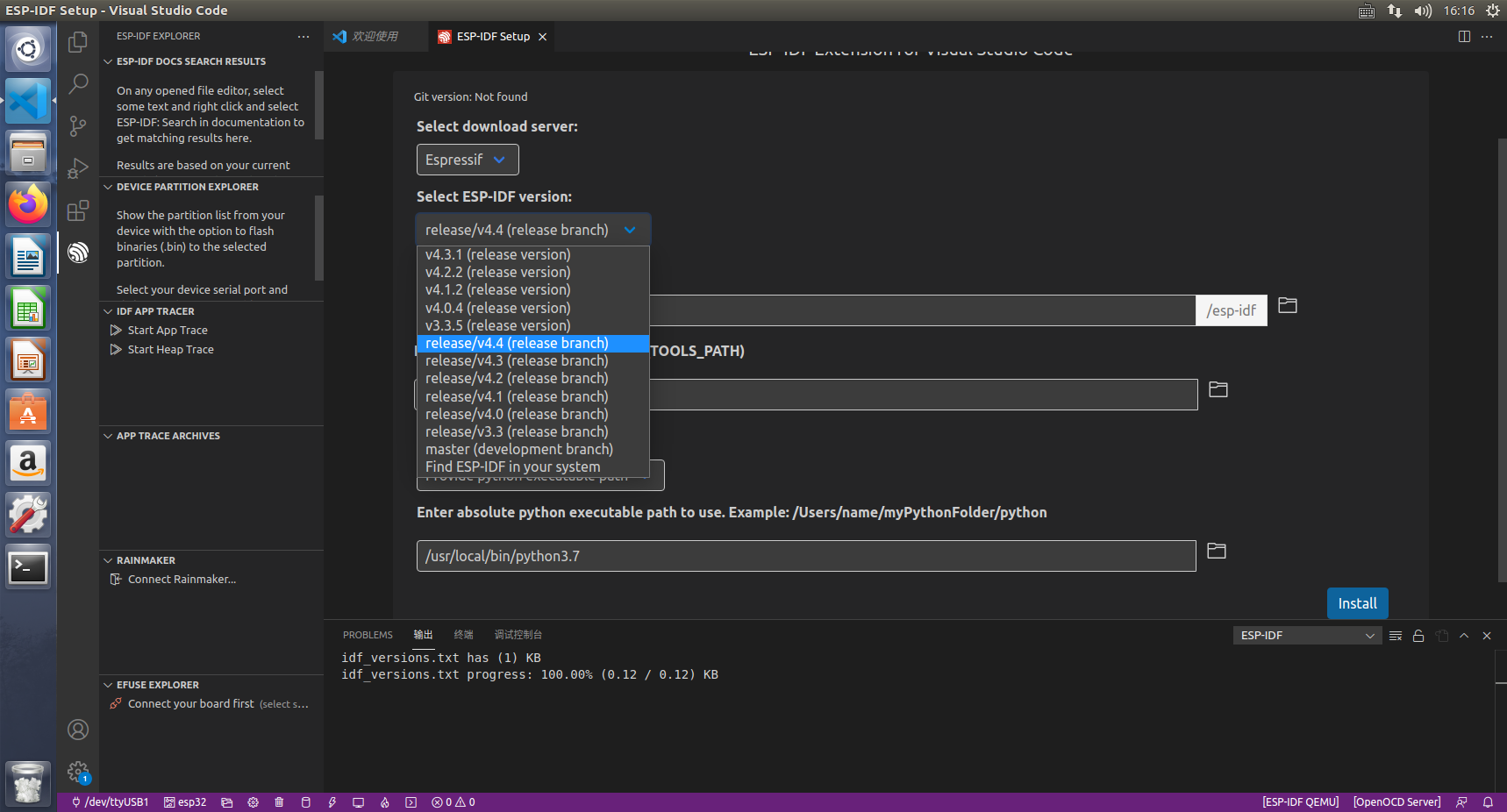The width and height of the screenshot is (1507, 812).
Task: Click the Install button
Action: (x=1357, y=603)
